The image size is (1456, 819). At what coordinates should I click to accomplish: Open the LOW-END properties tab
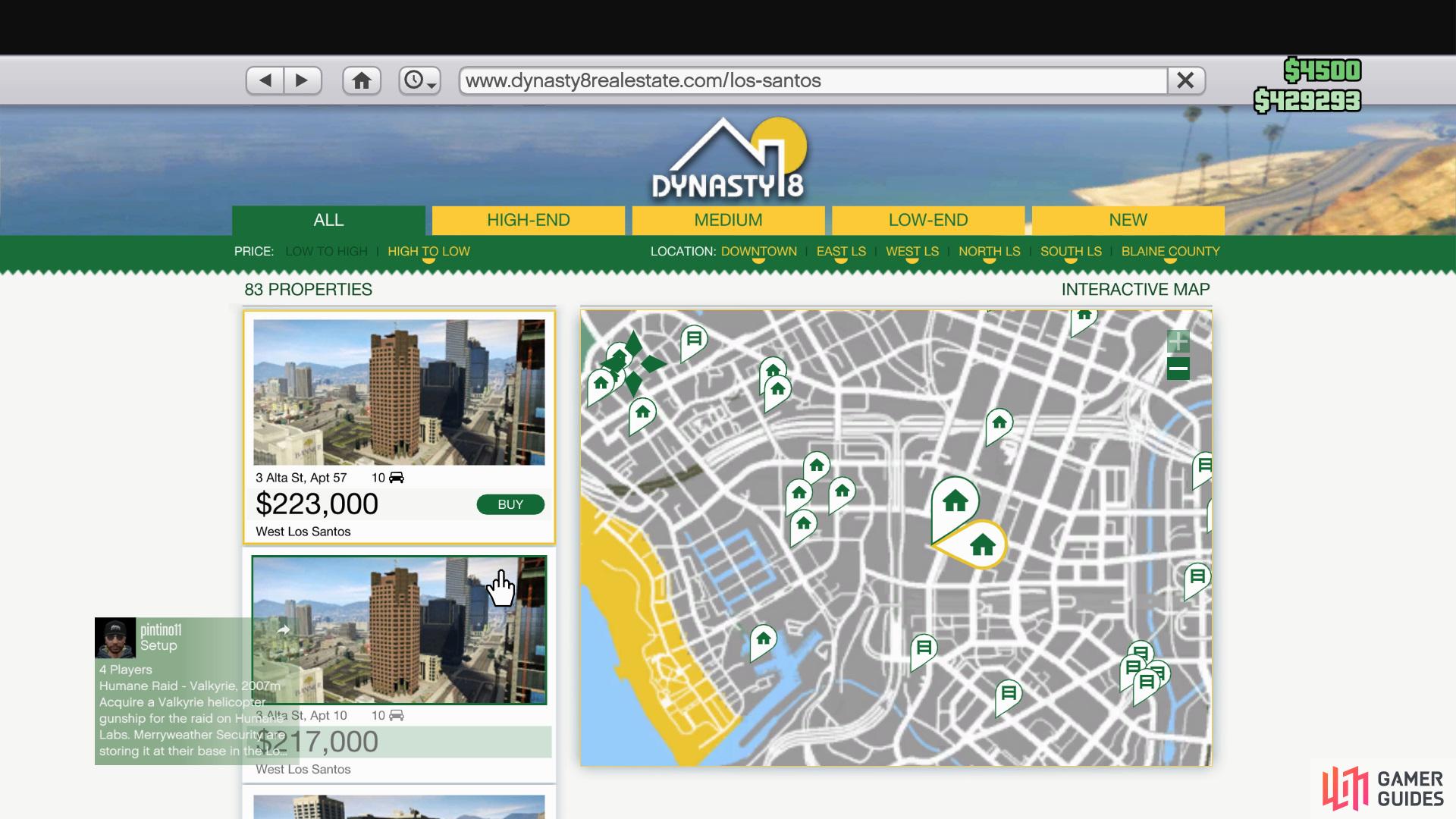coord(928,220)
